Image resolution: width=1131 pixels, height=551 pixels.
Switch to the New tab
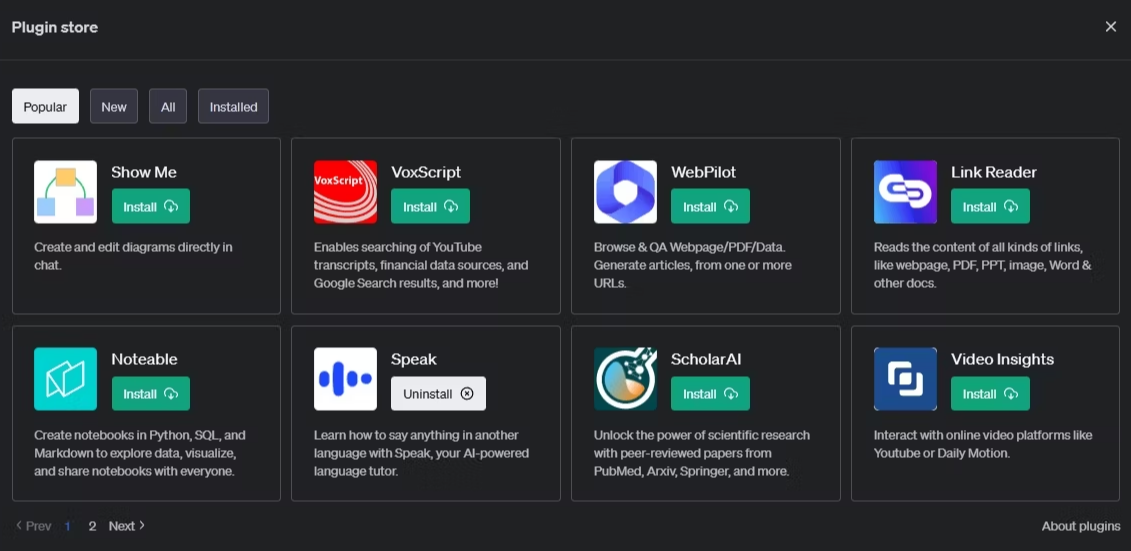click(114, 107)
